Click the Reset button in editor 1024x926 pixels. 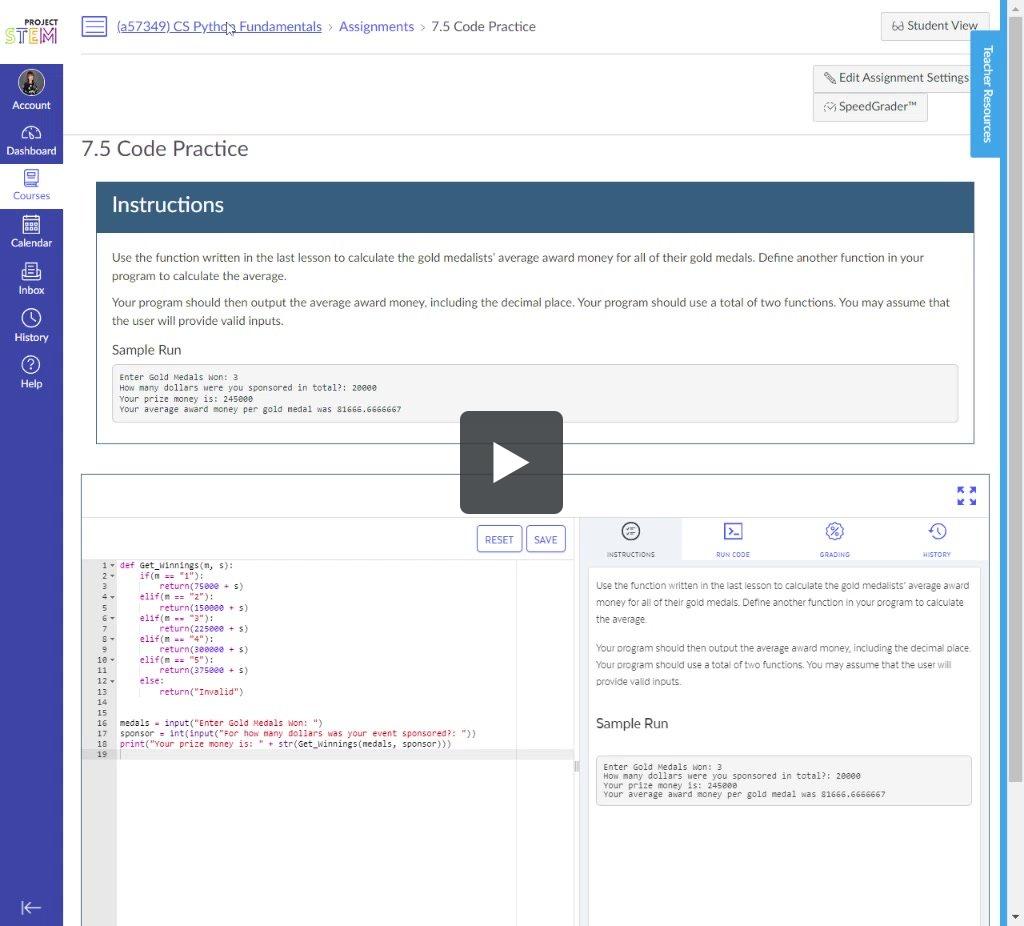pos(499,540)
